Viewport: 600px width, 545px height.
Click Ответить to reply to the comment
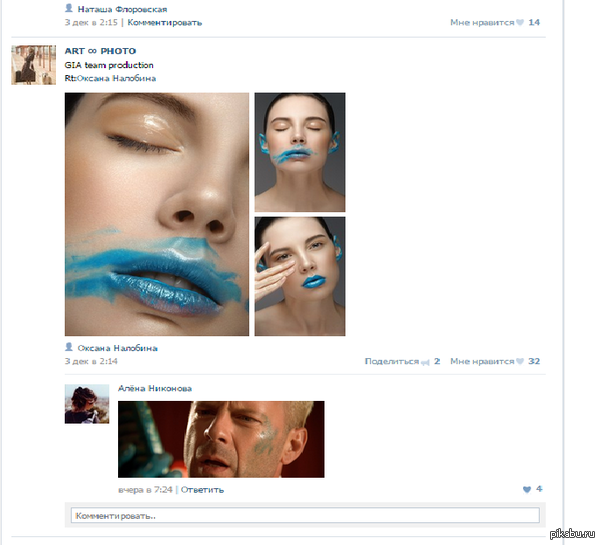point(203,490)
